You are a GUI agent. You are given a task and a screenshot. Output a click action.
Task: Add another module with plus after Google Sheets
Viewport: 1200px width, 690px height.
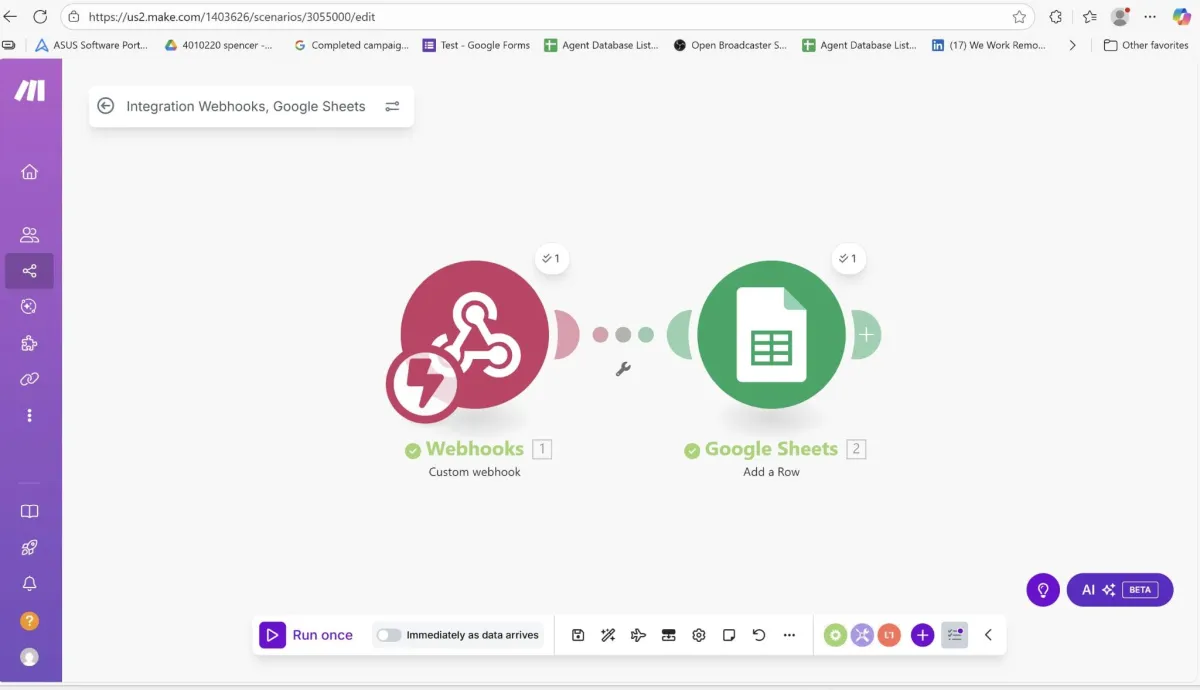click(x=866, y=334)
